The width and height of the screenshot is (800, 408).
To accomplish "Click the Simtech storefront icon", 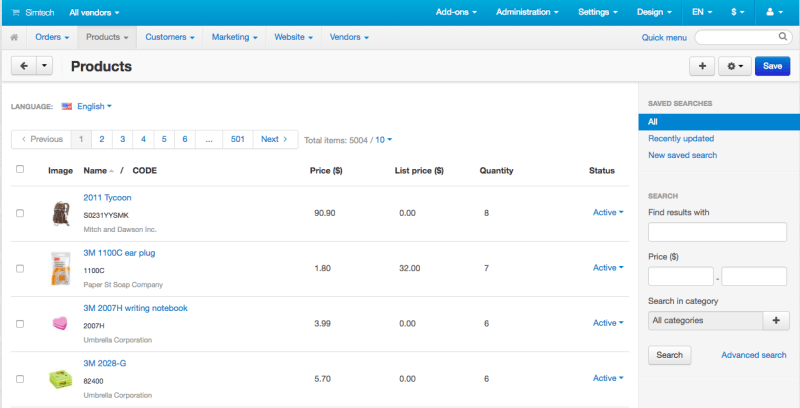I will [x=15, y=12].
